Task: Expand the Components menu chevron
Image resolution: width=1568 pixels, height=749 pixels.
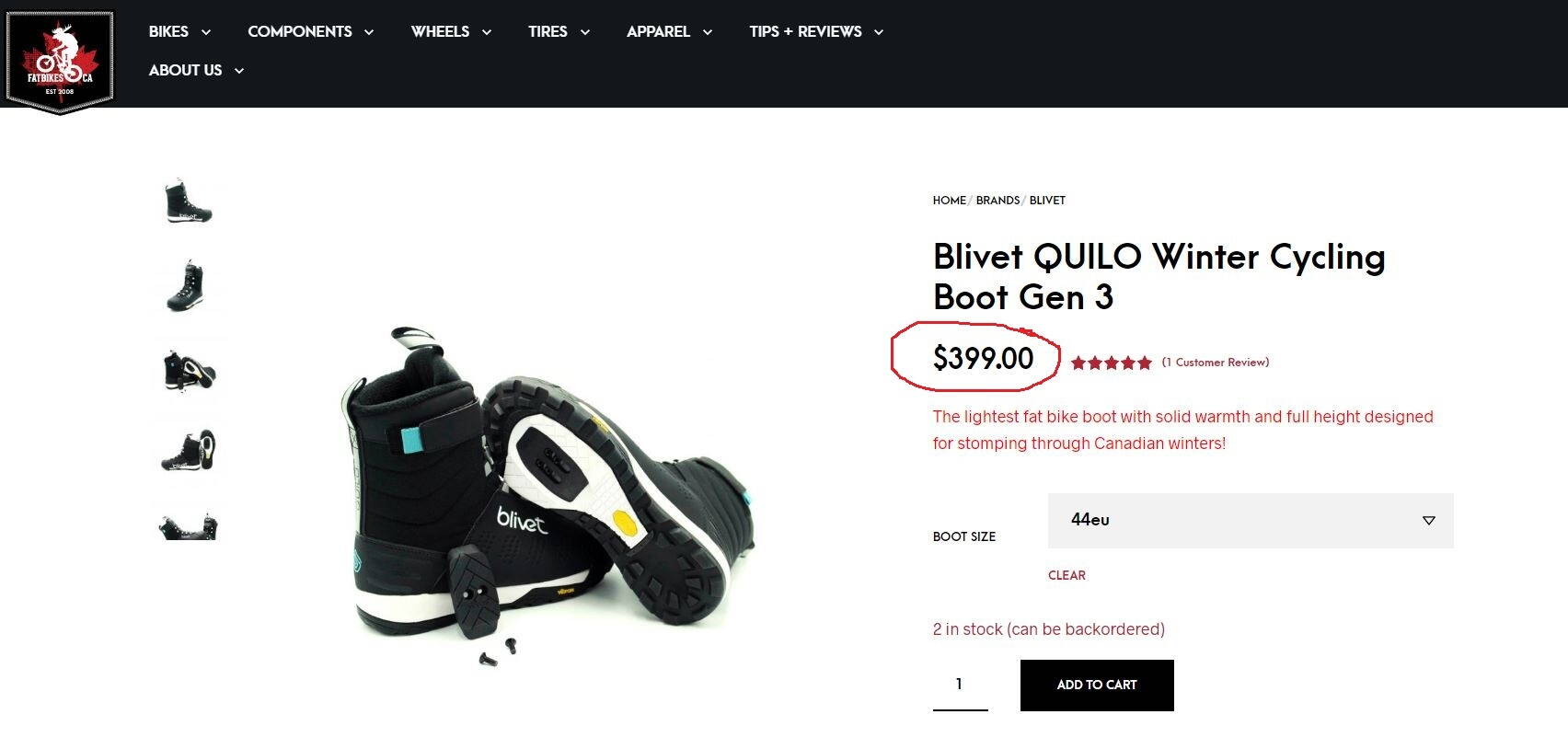Action: coord(369,32)
